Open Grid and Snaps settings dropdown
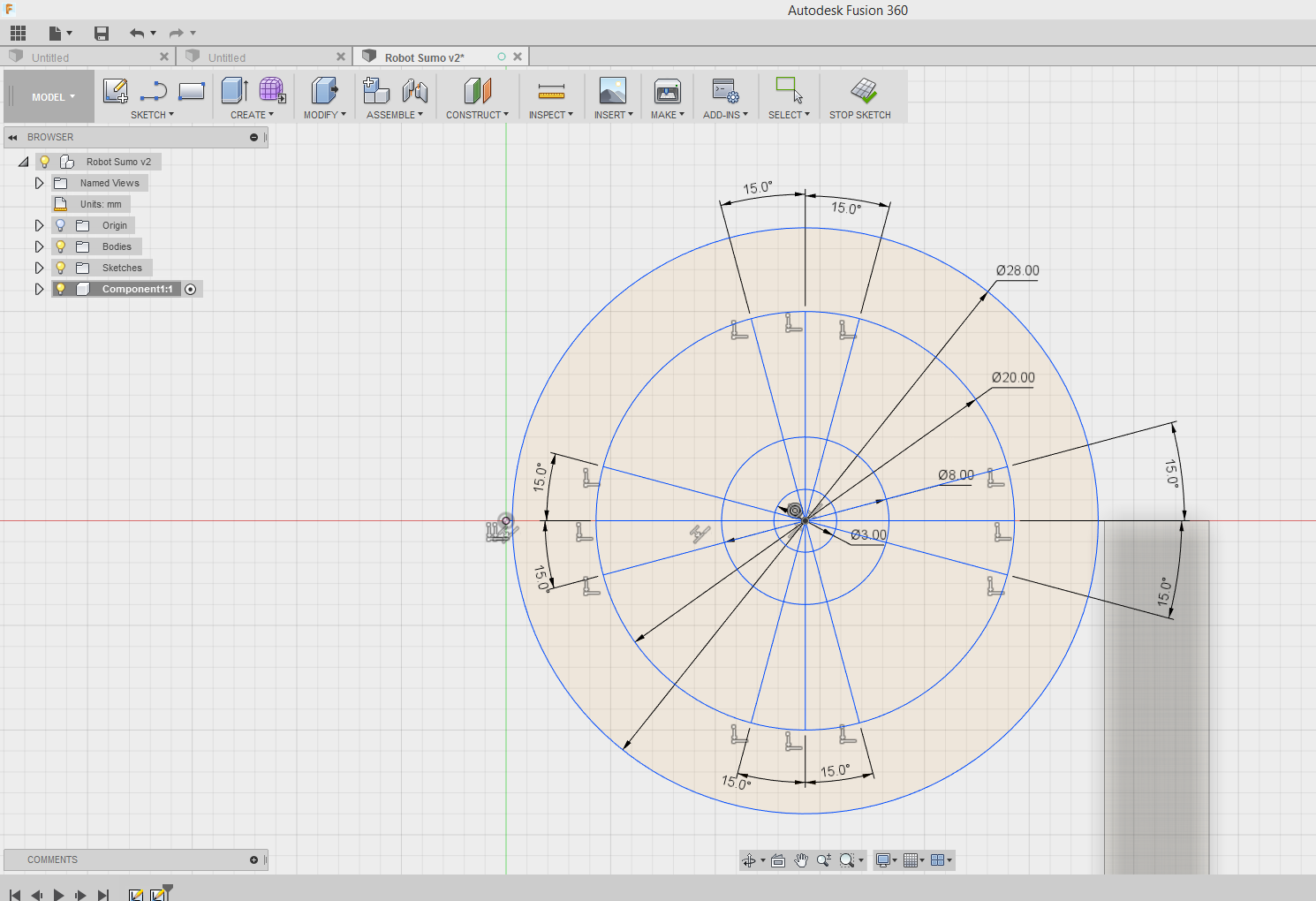The width and height of the screenshot is (1316, 901). click(x=914, y=860)
